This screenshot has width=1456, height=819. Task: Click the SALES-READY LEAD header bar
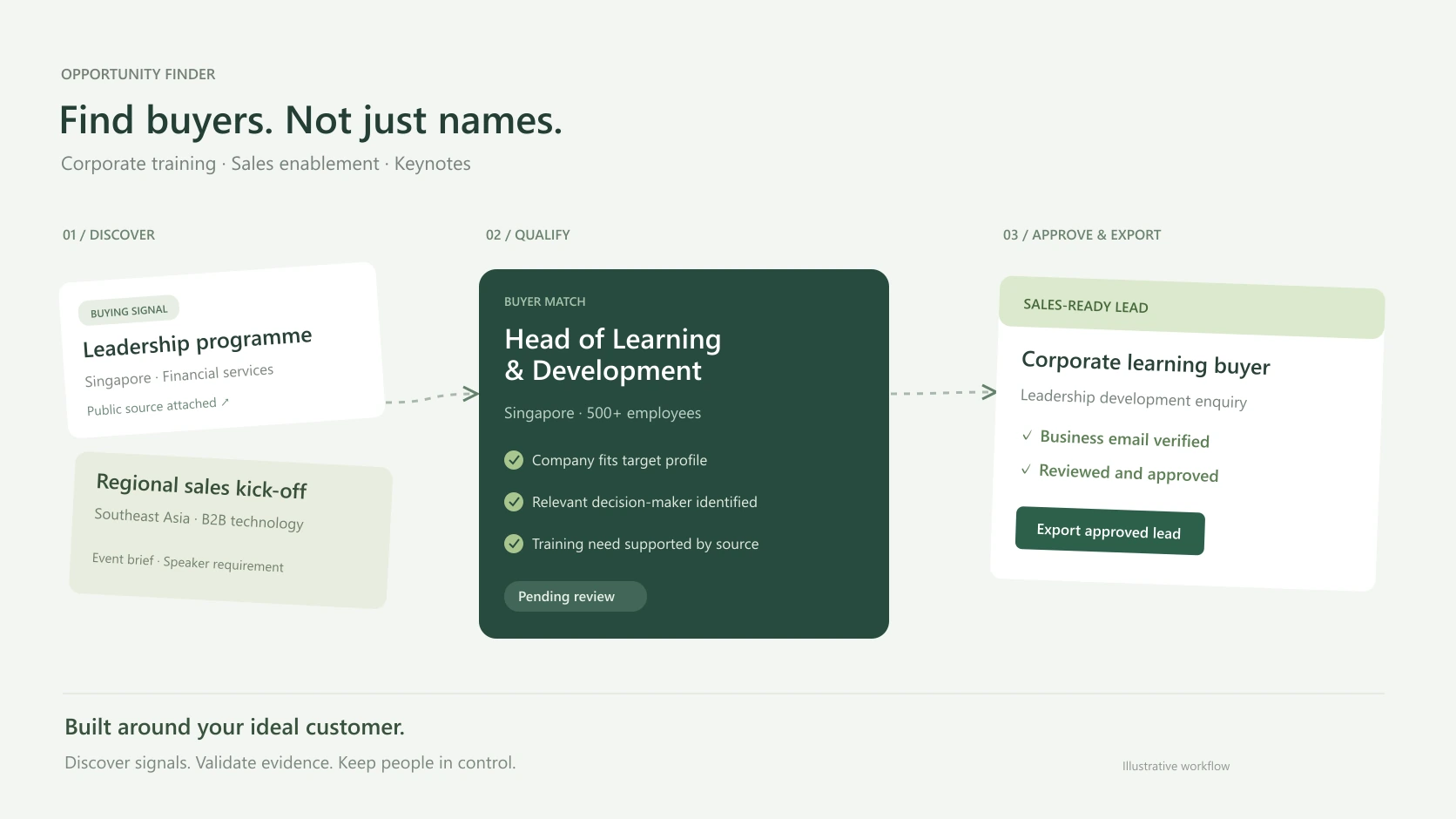coord(1191,308)
